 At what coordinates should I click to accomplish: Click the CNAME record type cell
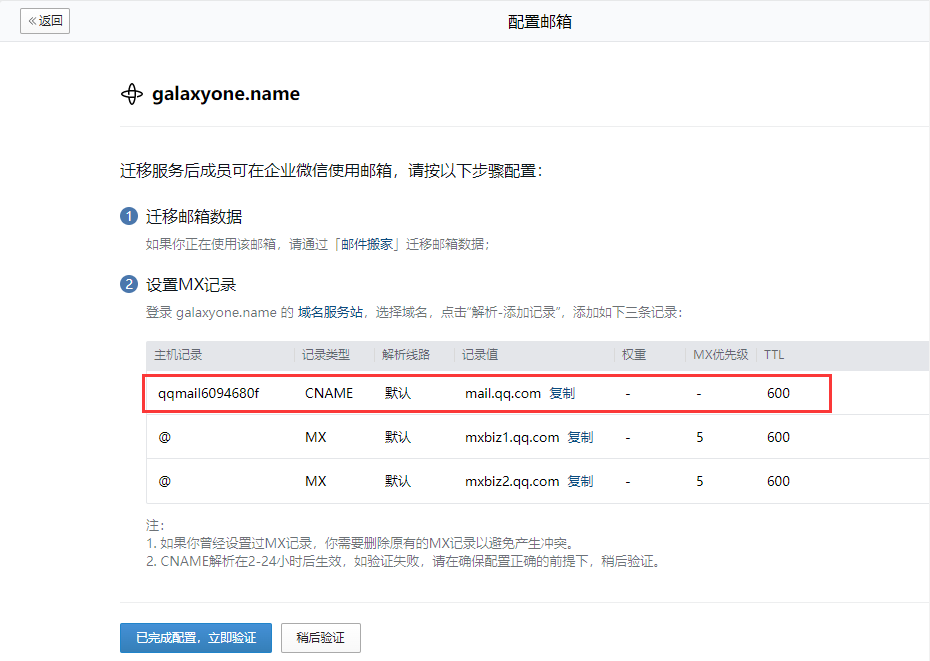click(329, 393)
